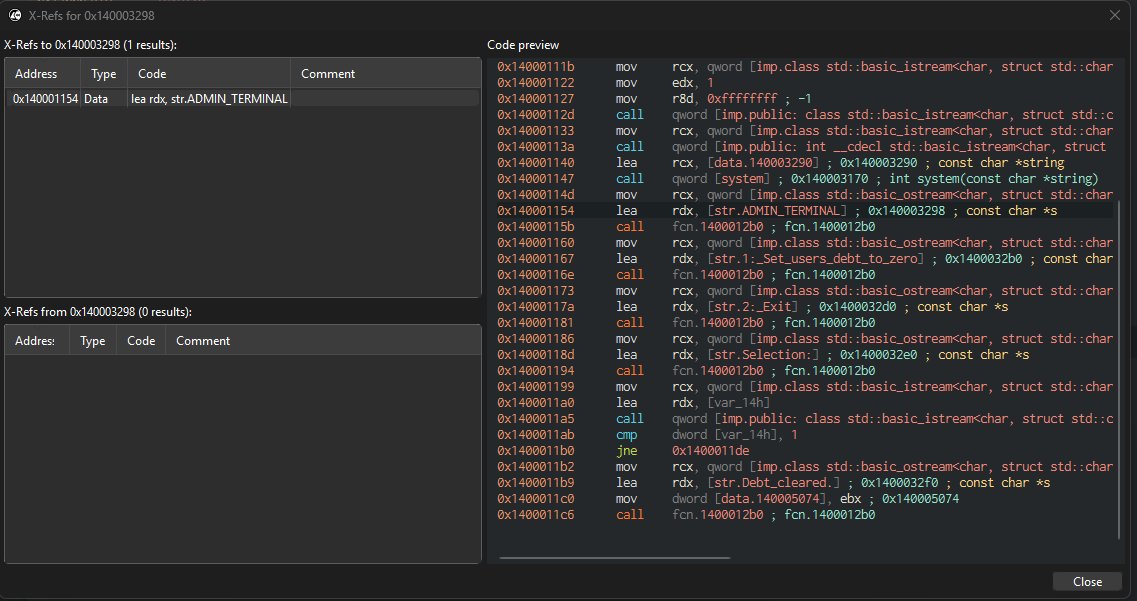Click the Cutter application icon in the title bar
This screenshot has height=601, width=1137.
tap(14, 15)
